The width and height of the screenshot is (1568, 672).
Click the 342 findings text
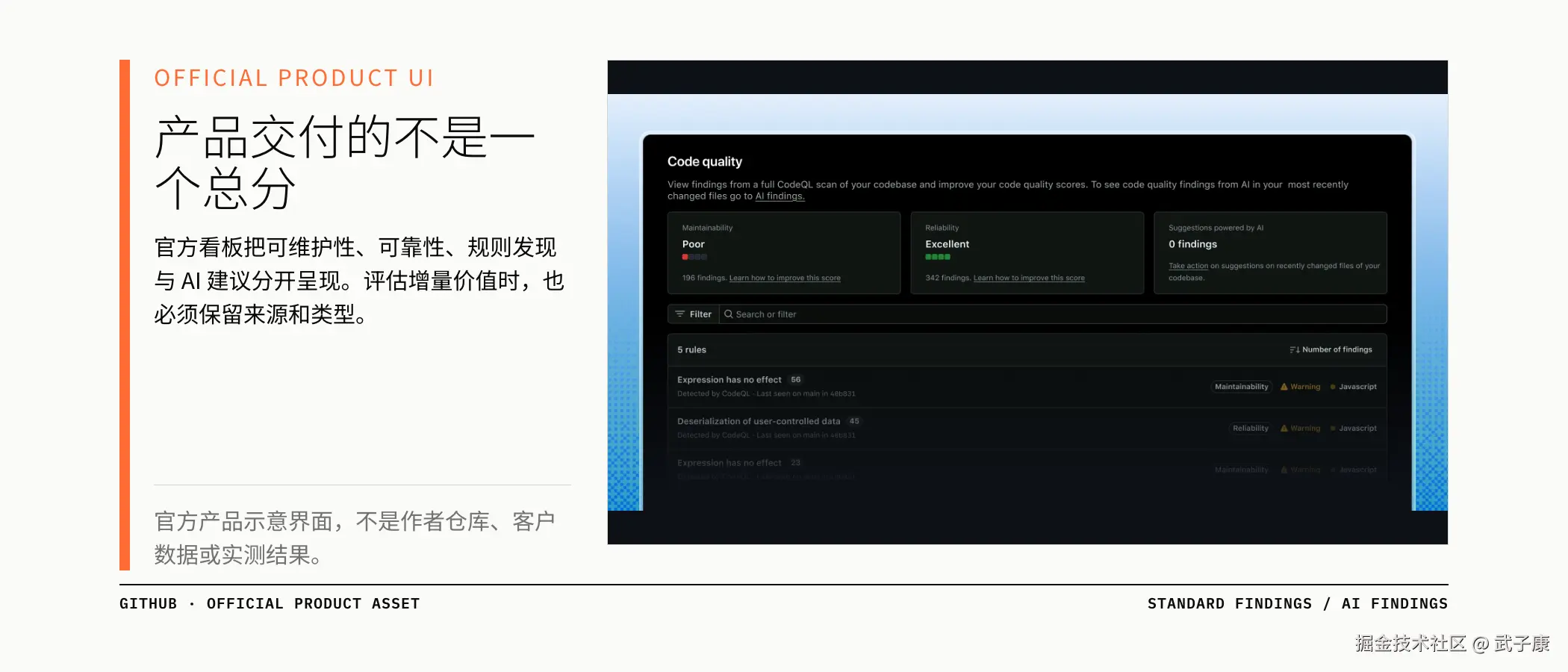tap(948, 278)
